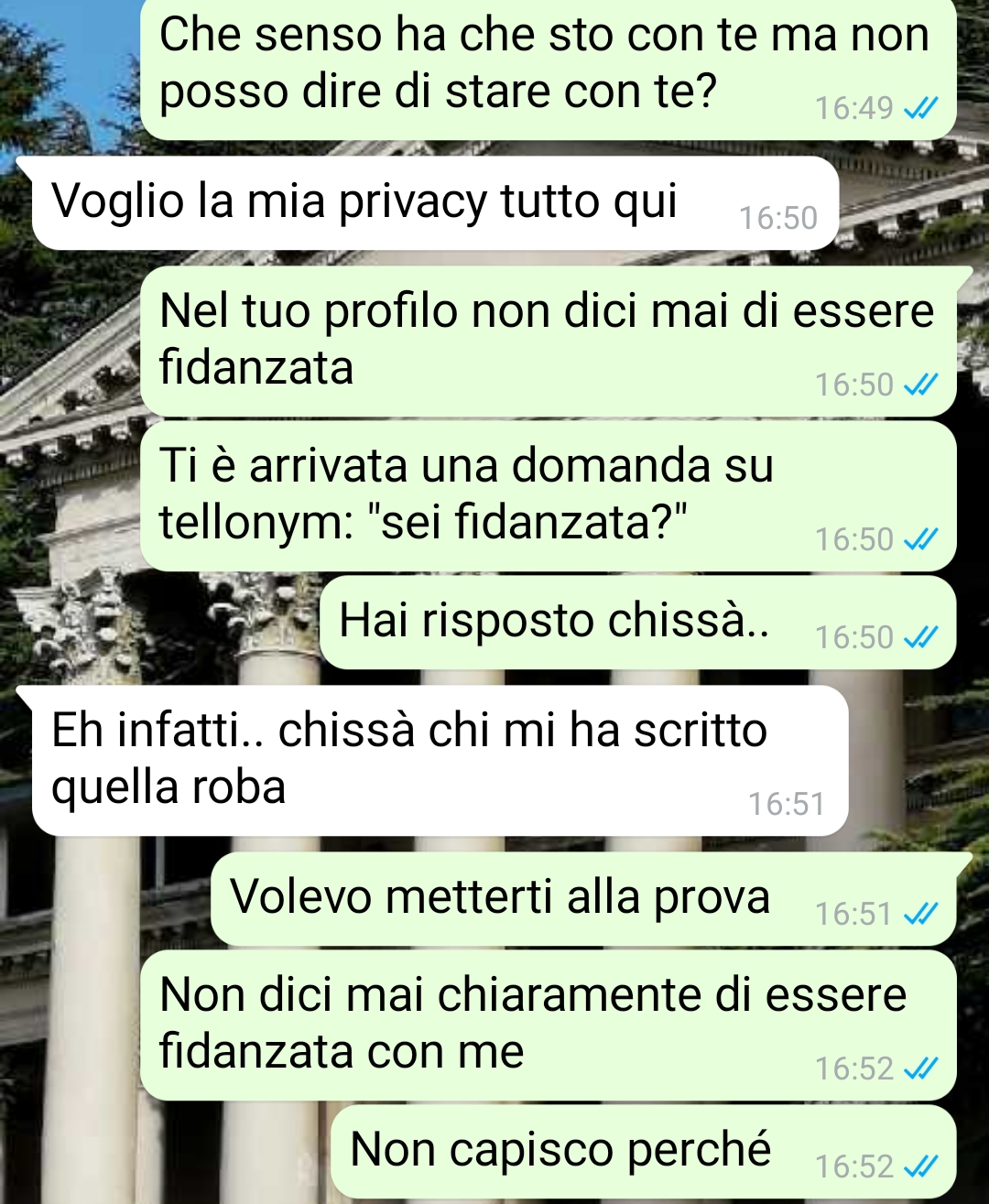Tap double-check on 'Non dici mai chiaramente' message

[x=920, y=1068]
